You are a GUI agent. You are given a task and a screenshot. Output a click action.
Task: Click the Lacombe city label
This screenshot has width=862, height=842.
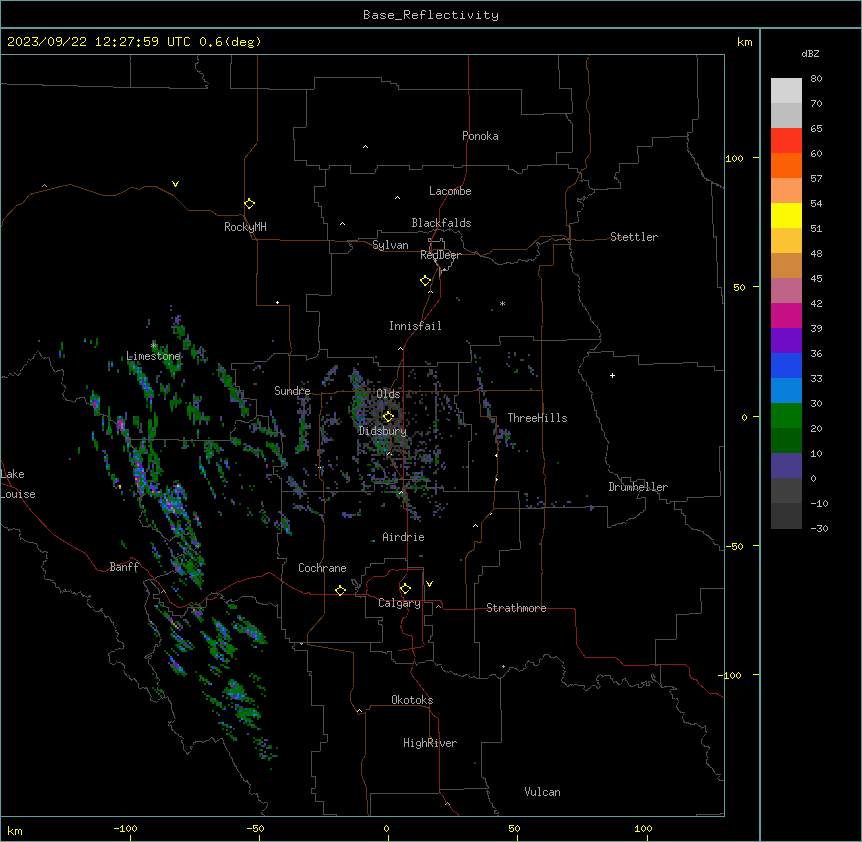tap(450, 191)
